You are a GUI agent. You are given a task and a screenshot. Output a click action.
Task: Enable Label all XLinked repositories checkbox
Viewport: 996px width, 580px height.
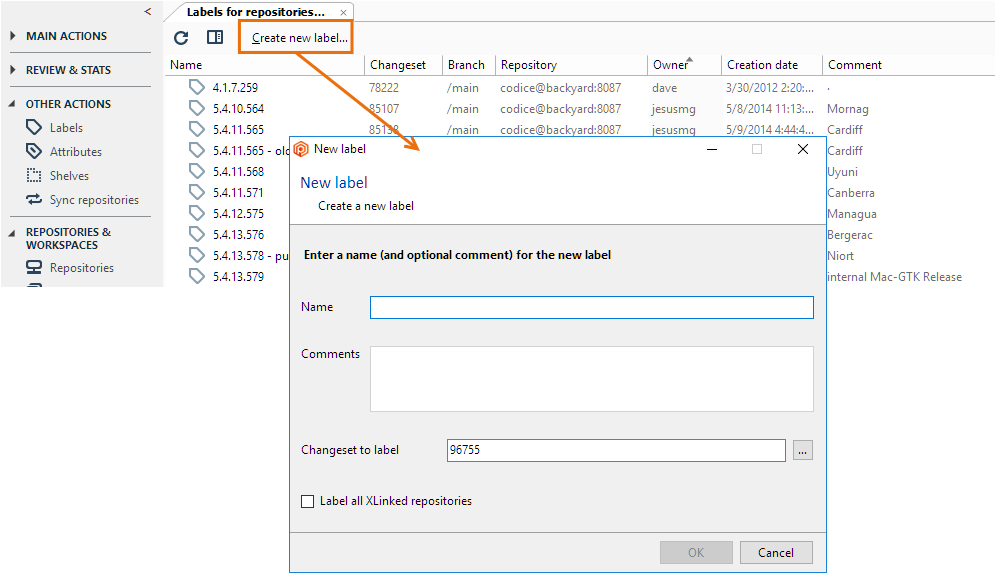click(307, 502)
